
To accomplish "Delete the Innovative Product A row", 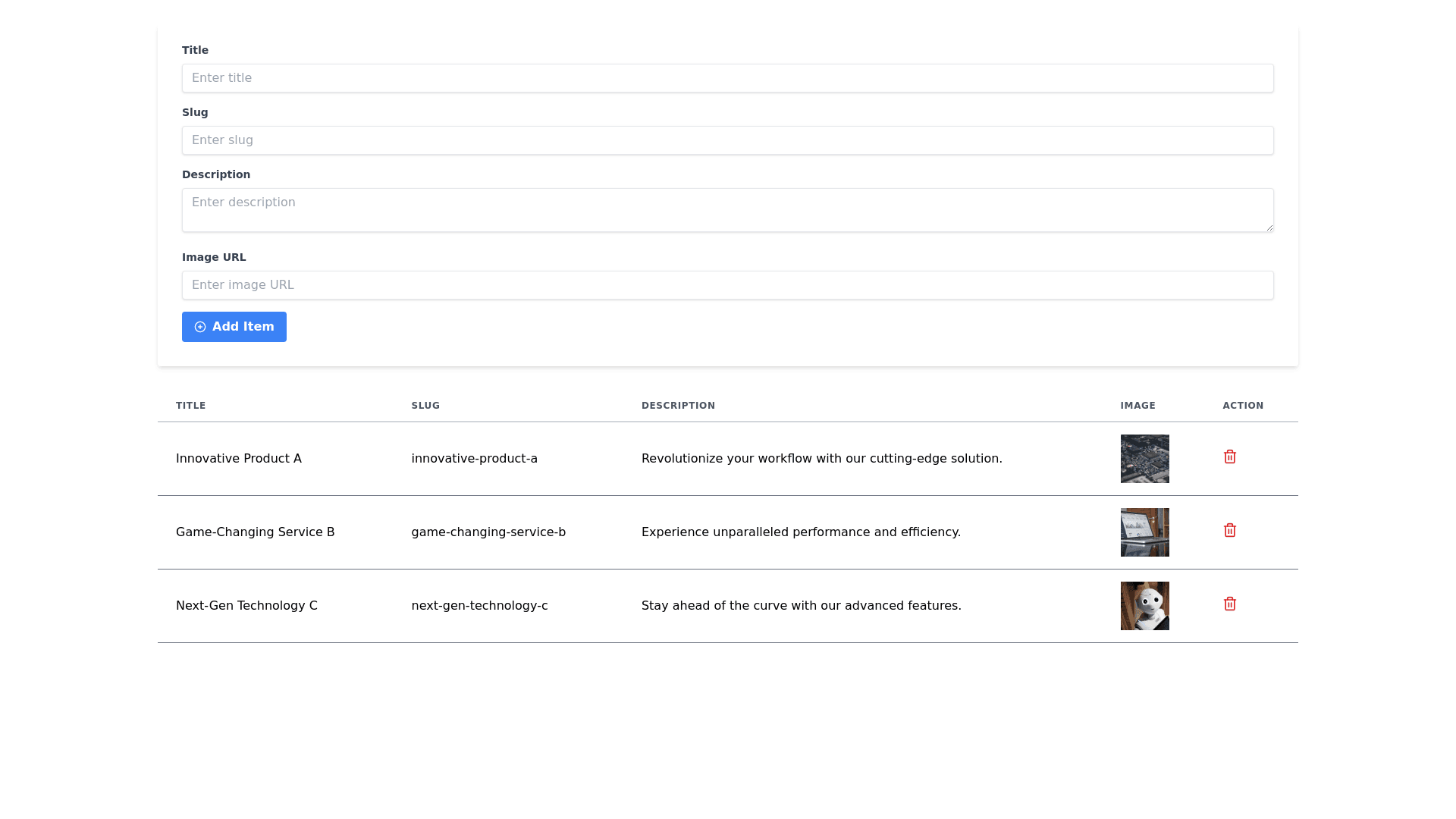I will pyautogui.click(x=1230, y=457).
